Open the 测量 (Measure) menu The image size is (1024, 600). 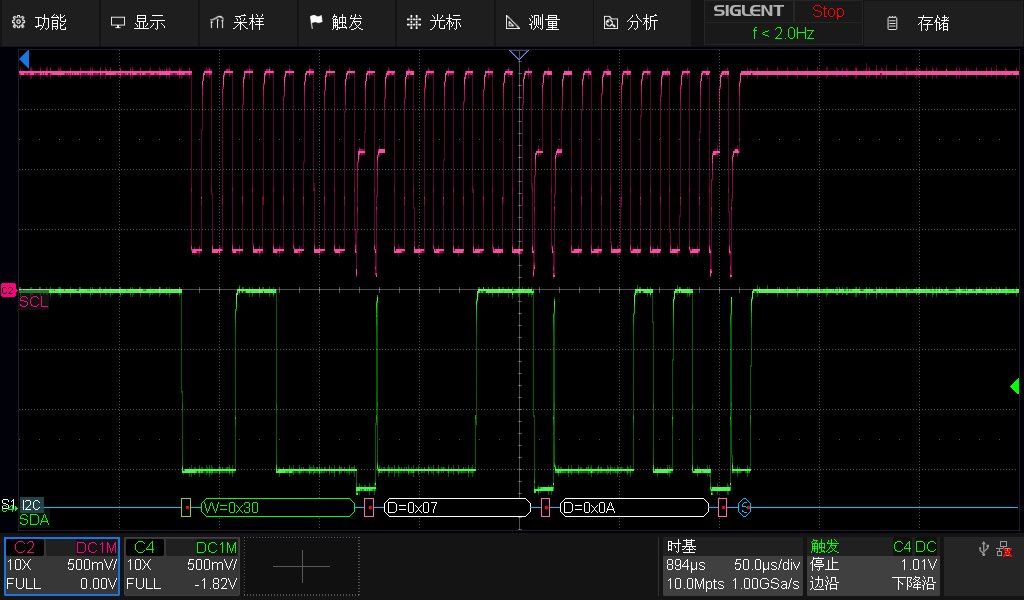pyautogui.click(x=533, y=23)
